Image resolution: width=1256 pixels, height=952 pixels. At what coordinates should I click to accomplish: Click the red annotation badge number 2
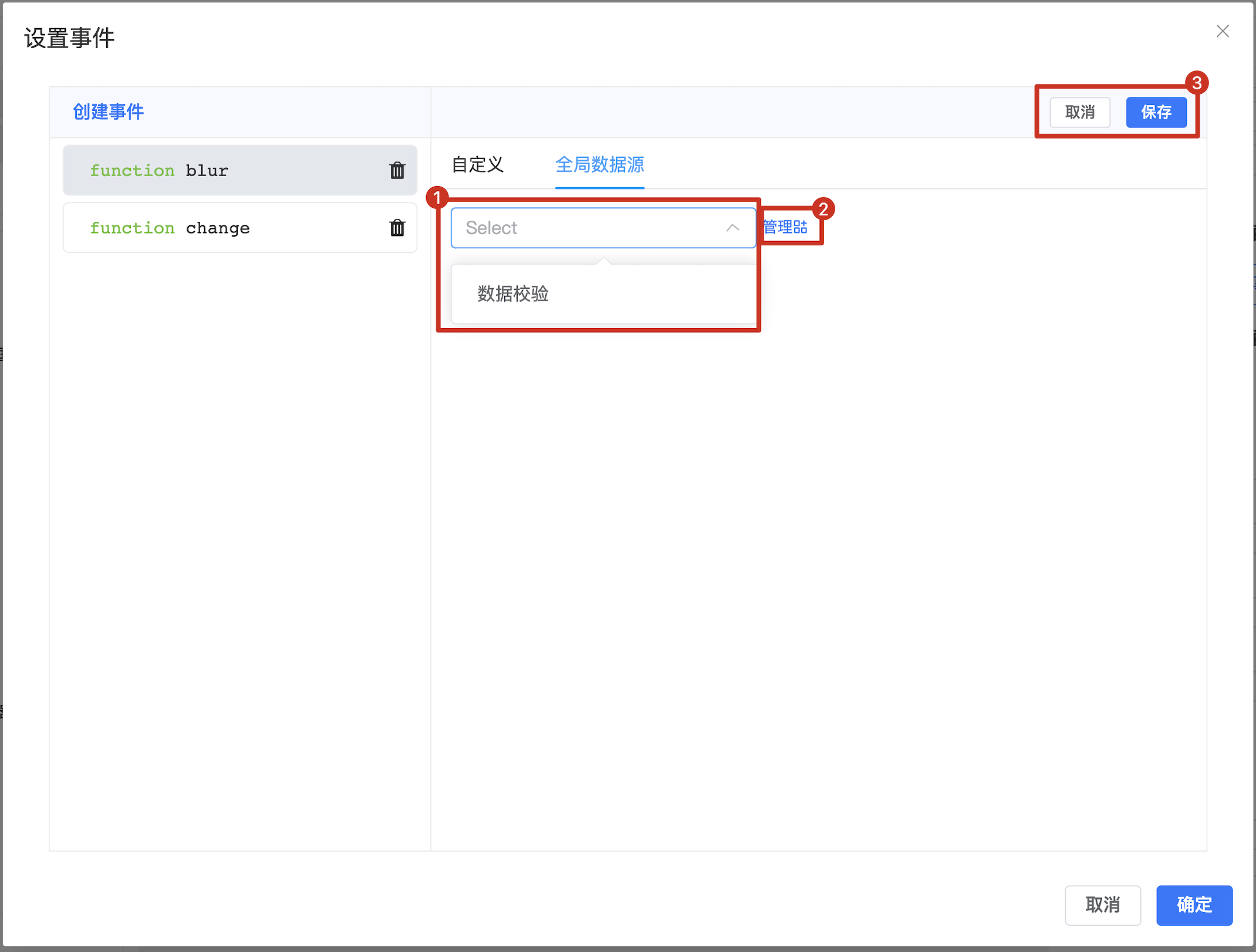(x=823, y=208)
